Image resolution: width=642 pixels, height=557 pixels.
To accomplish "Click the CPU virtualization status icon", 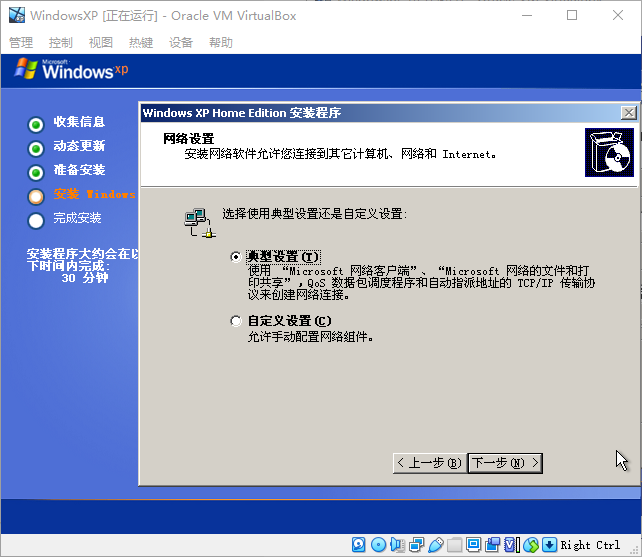I will tap(512, 545).
